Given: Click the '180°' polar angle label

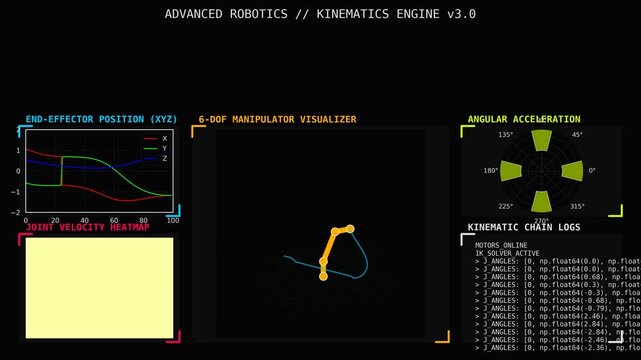Looking at the screenshot, I should 491,171.
